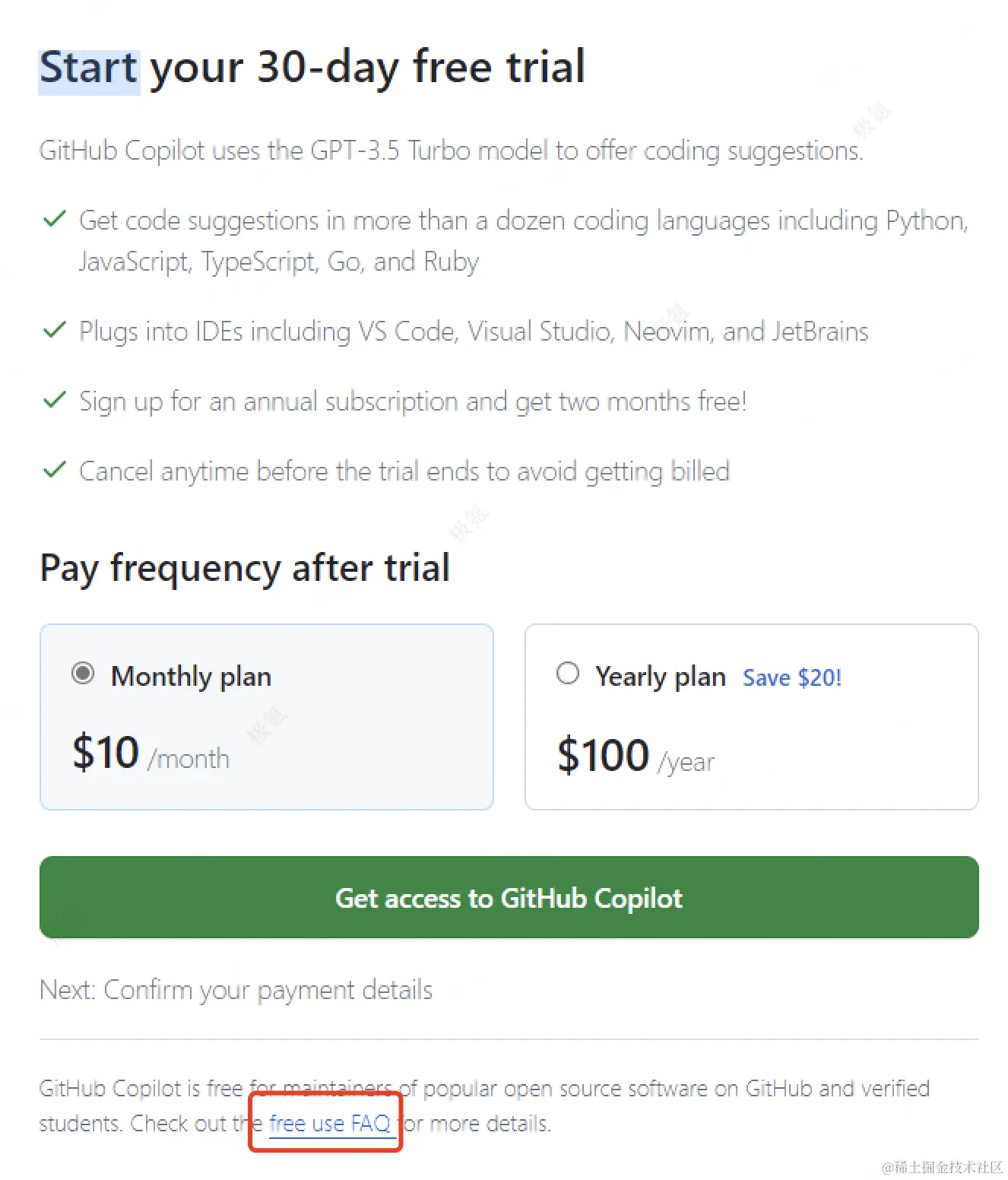This screenshot has height=1180, width=1008.
Task: Click checkmark icon beside code suggestions bullet
Action: tap(55, 220)
